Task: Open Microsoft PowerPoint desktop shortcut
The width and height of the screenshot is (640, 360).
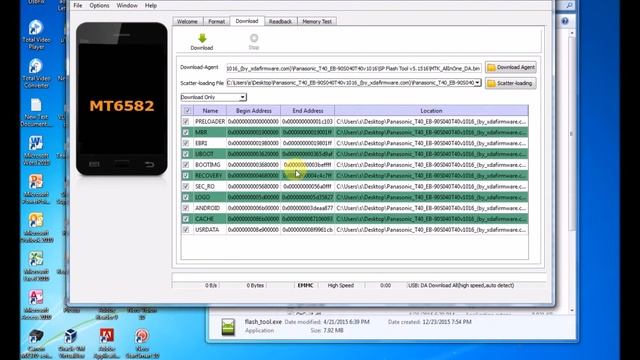Action: 36,189
